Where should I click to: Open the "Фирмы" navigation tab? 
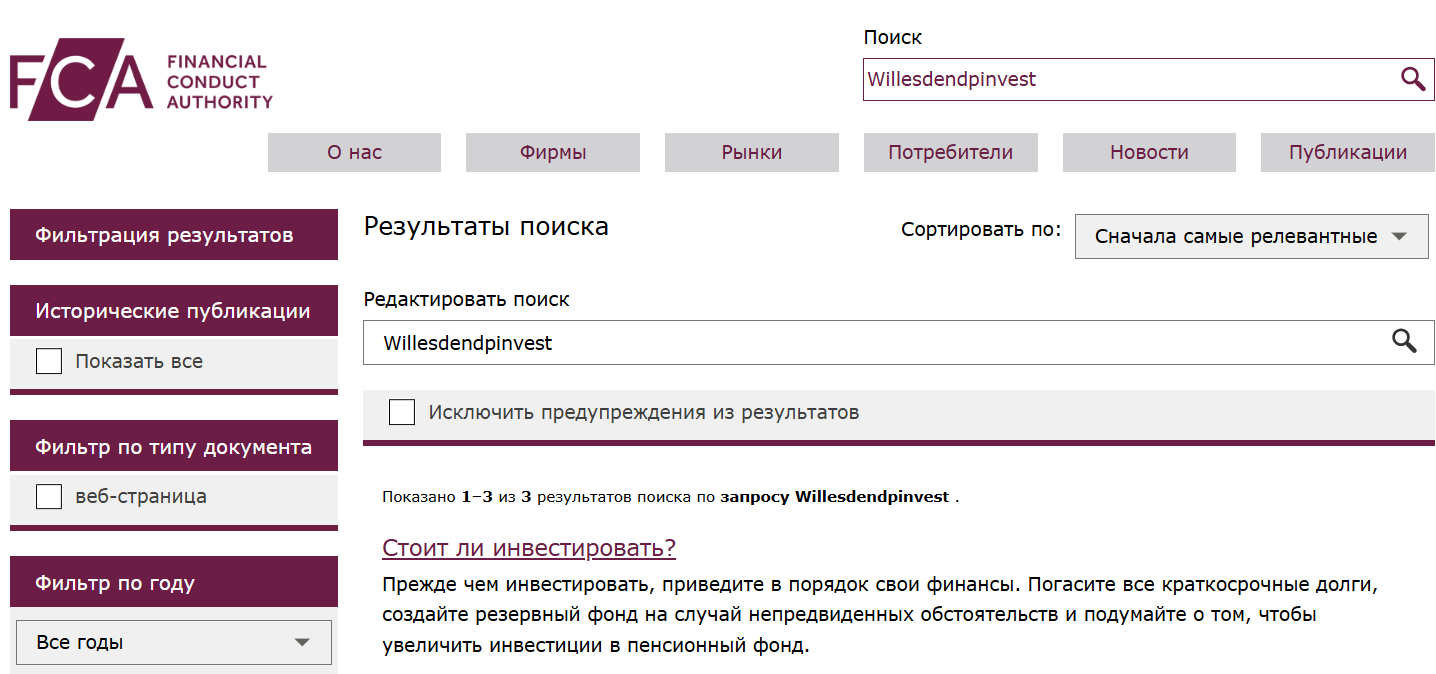(552, 152)
